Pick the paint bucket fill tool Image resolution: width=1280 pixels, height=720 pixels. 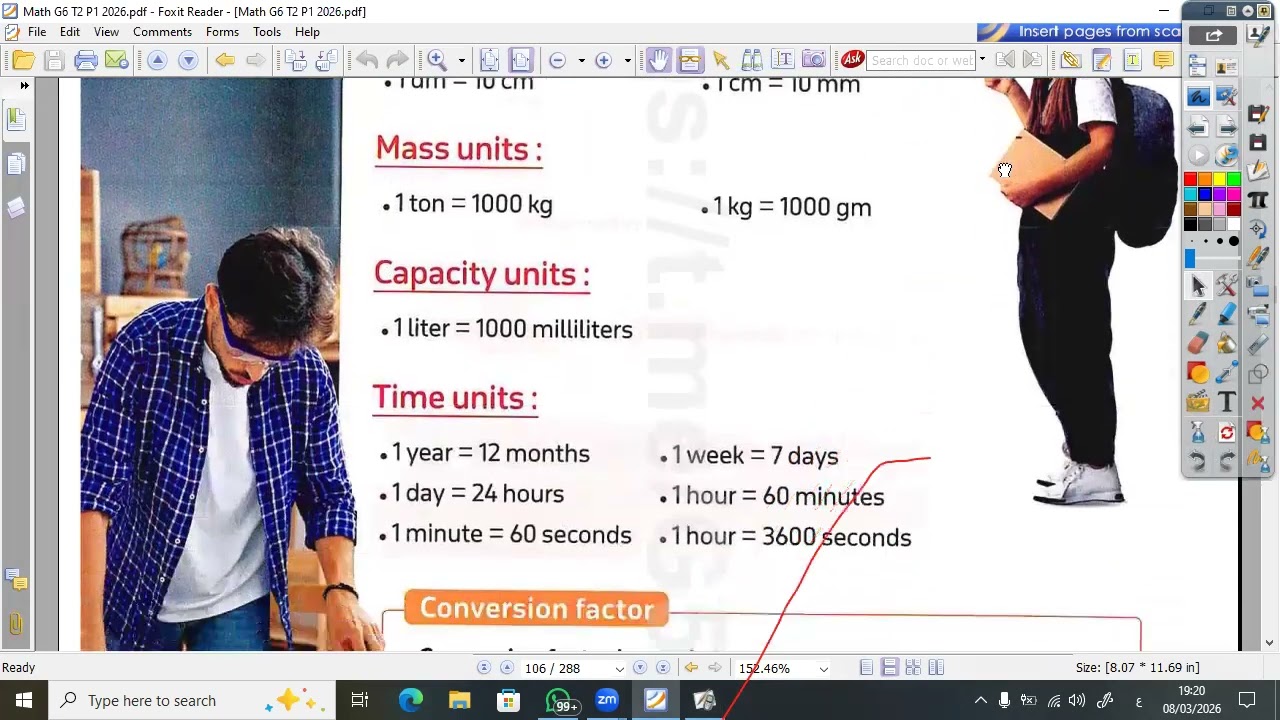pyautogui.click(x=1227, y=343)
